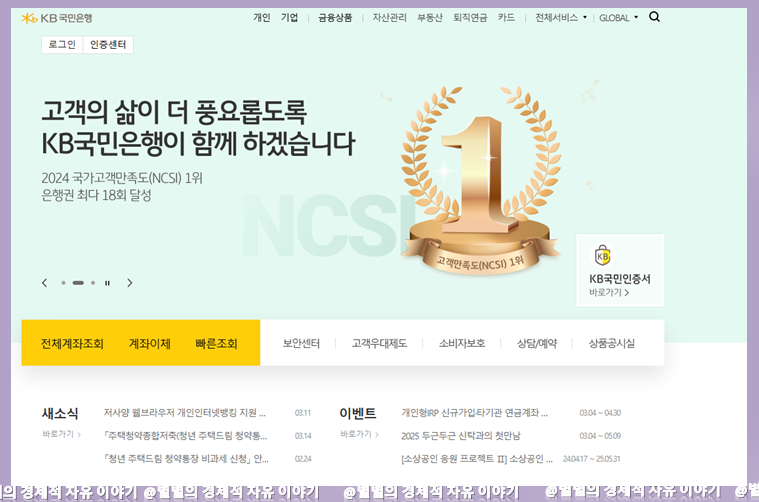This screenshot has height=502, width=759.
Task: Open 전체계좌조회 quick menu
Action: pos(72,344)
